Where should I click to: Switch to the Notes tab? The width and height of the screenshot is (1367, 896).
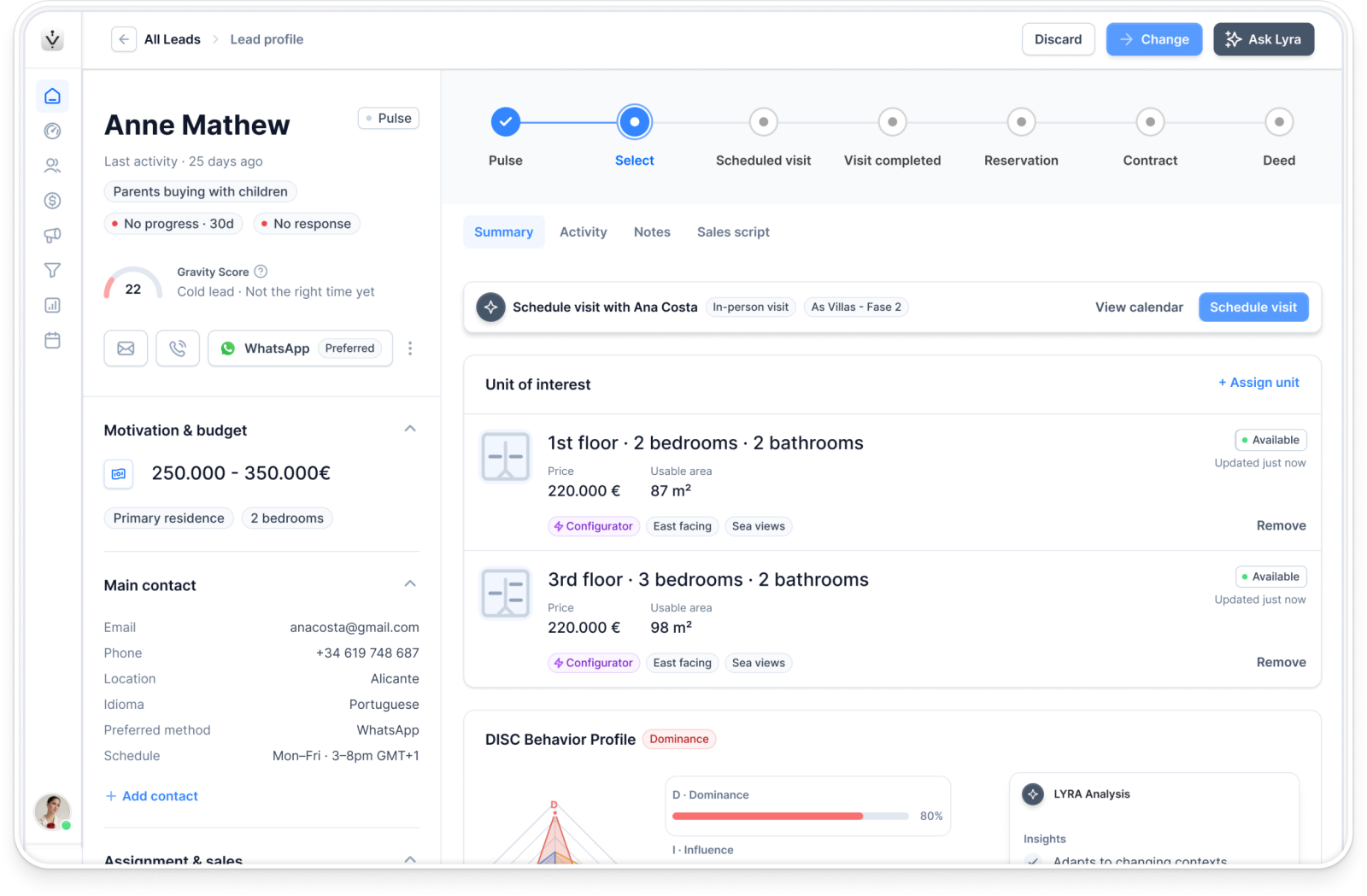coord(652,232)
